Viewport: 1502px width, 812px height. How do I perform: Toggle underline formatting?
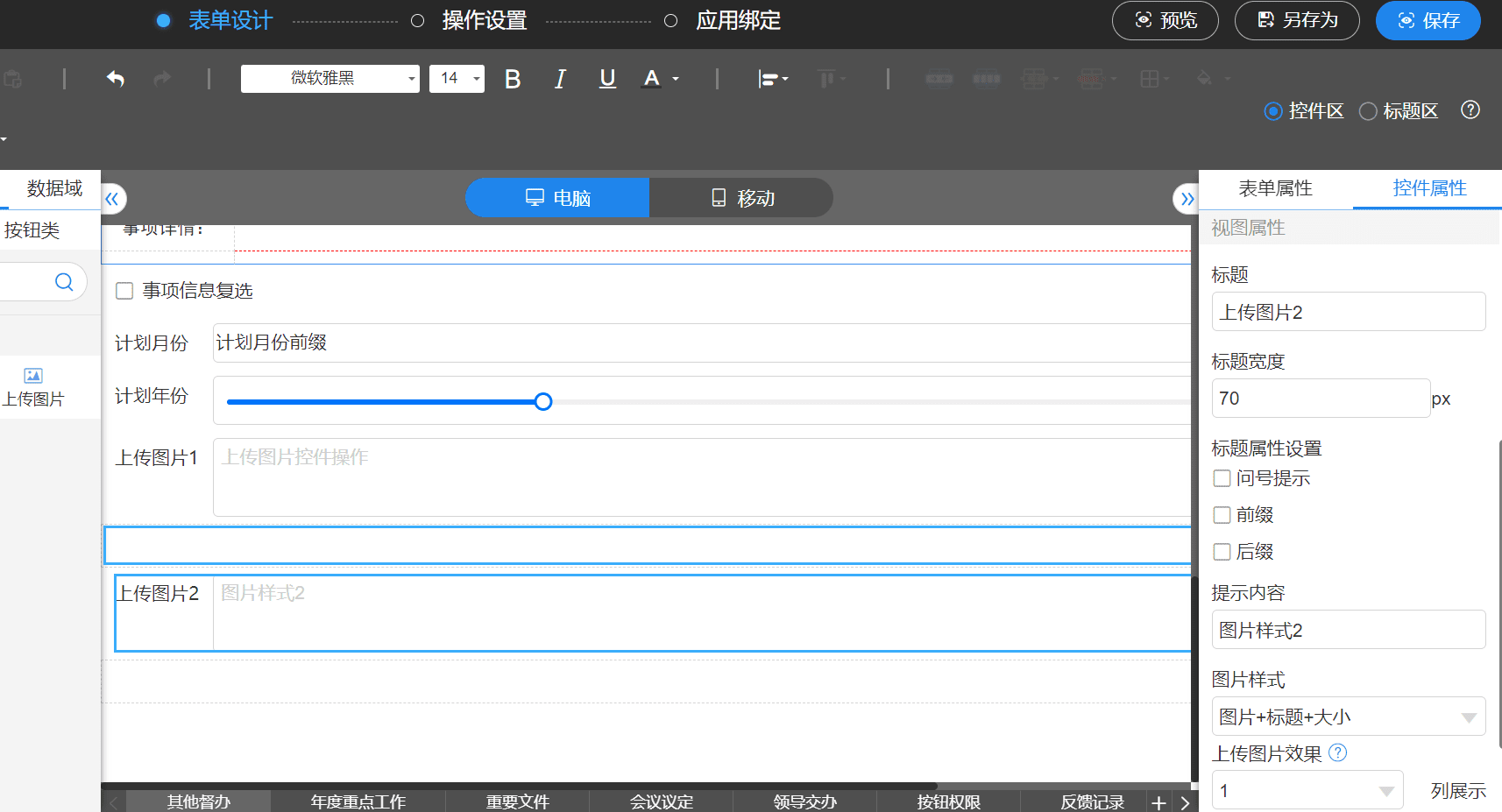607,79
